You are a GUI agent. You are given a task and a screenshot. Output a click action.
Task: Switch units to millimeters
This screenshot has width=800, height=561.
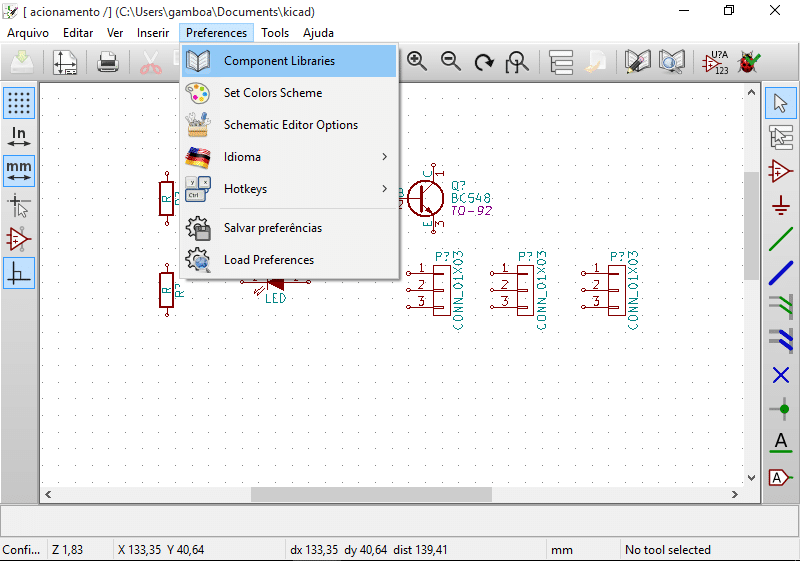[x=19, y=171]
